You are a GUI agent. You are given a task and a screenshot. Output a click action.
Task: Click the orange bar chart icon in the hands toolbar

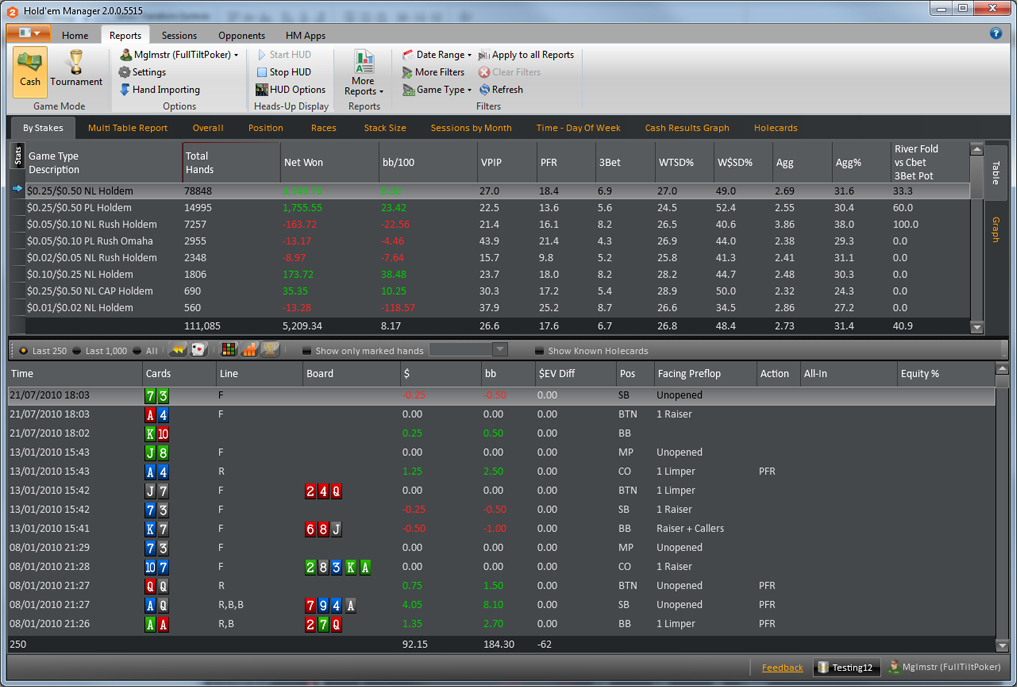tap(248, 349)
